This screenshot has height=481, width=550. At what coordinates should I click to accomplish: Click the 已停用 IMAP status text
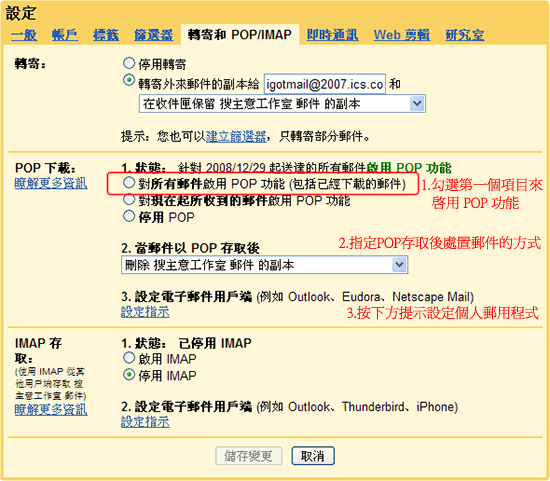pos(215,343)
